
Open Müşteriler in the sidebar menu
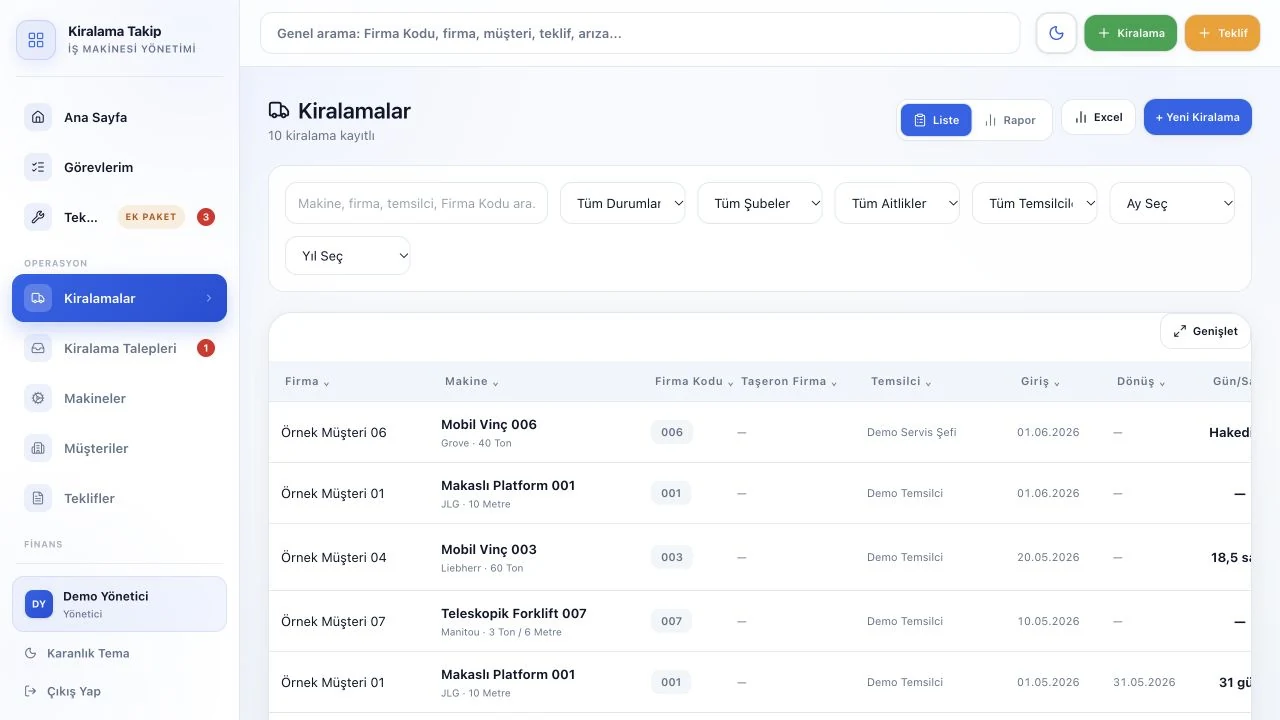120,448
